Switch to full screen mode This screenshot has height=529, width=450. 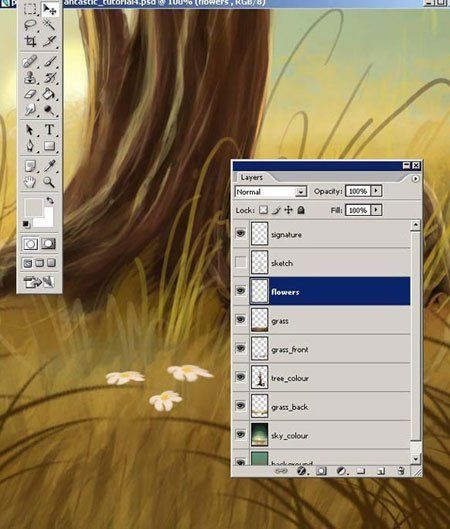(x=51, y=263)
